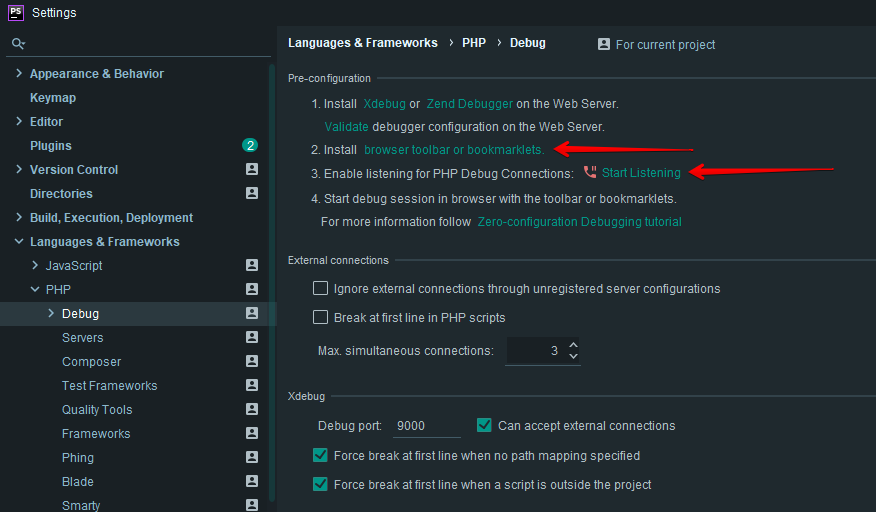Click project icon beside Quality Tools
The image size is (876, 512).
(x=252, y=409)
